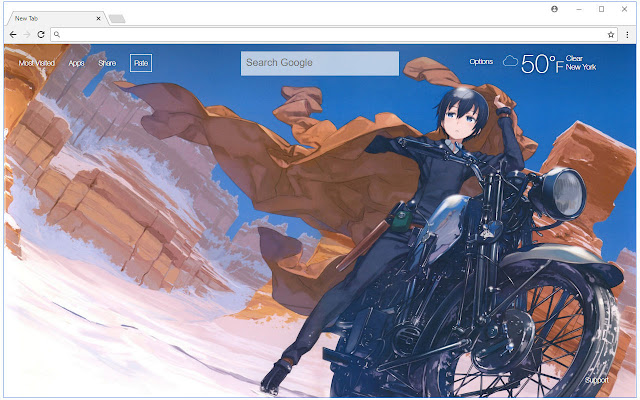This screenshot has height=400, width=640.
Task: Open the Support link
Action: [x=597, y=380]
